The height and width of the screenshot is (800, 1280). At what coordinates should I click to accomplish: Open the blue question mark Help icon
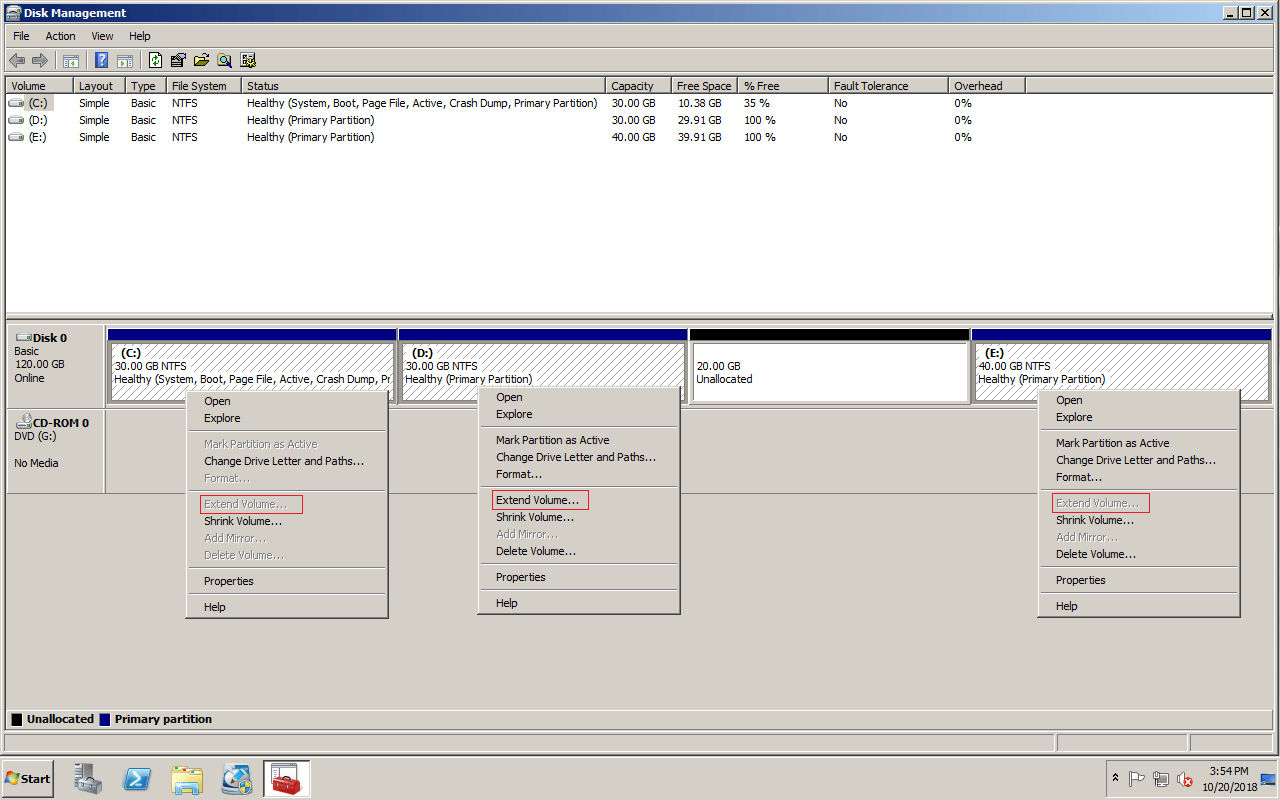tap(101, 60)
